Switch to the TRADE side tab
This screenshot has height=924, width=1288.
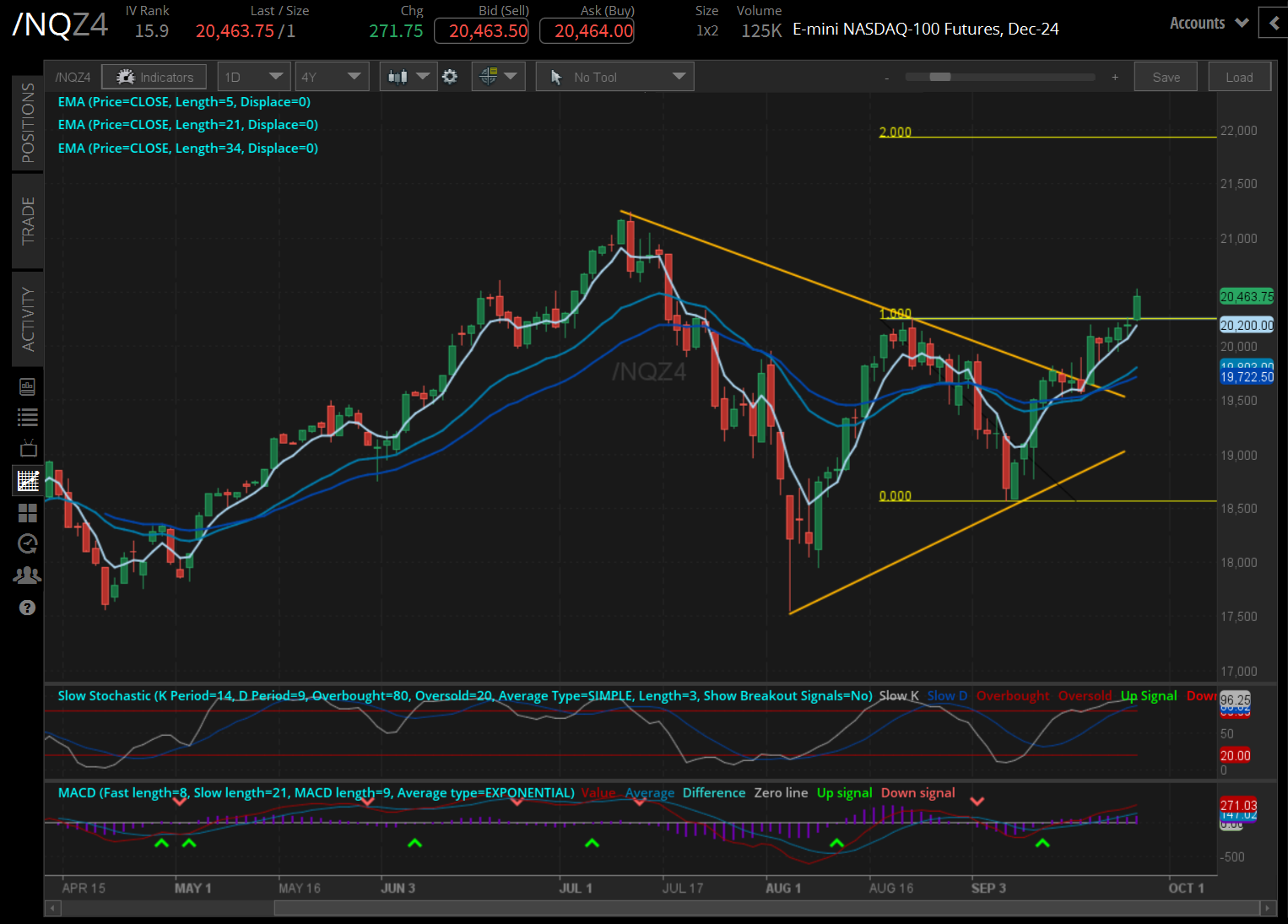(x=28, y=221)
